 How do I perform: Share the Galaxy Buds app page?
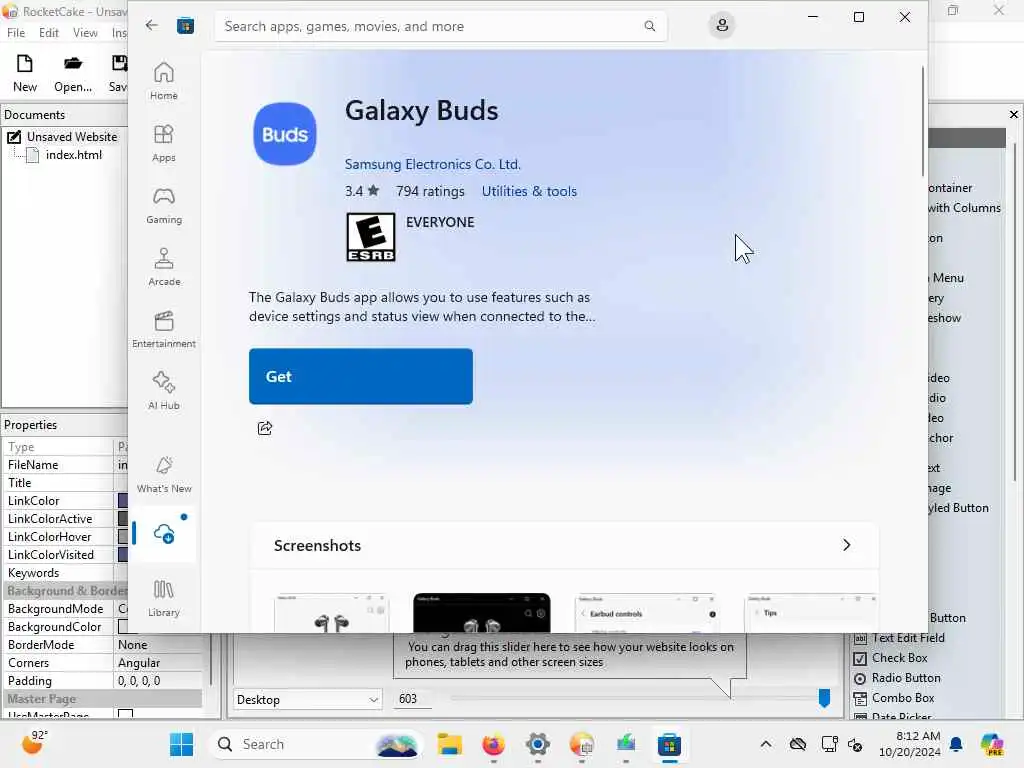click(264, 428)
